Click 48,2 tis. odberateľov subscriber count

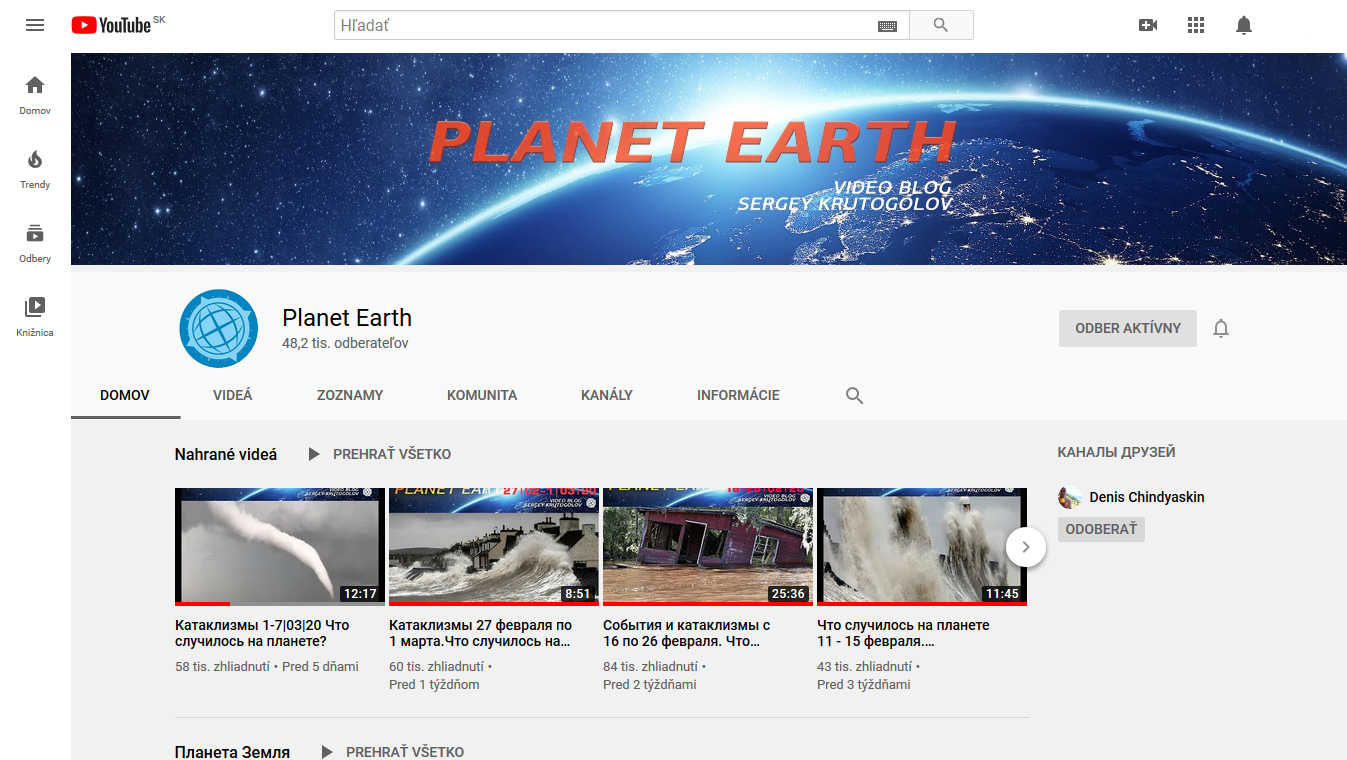click(x=345, y=343)
